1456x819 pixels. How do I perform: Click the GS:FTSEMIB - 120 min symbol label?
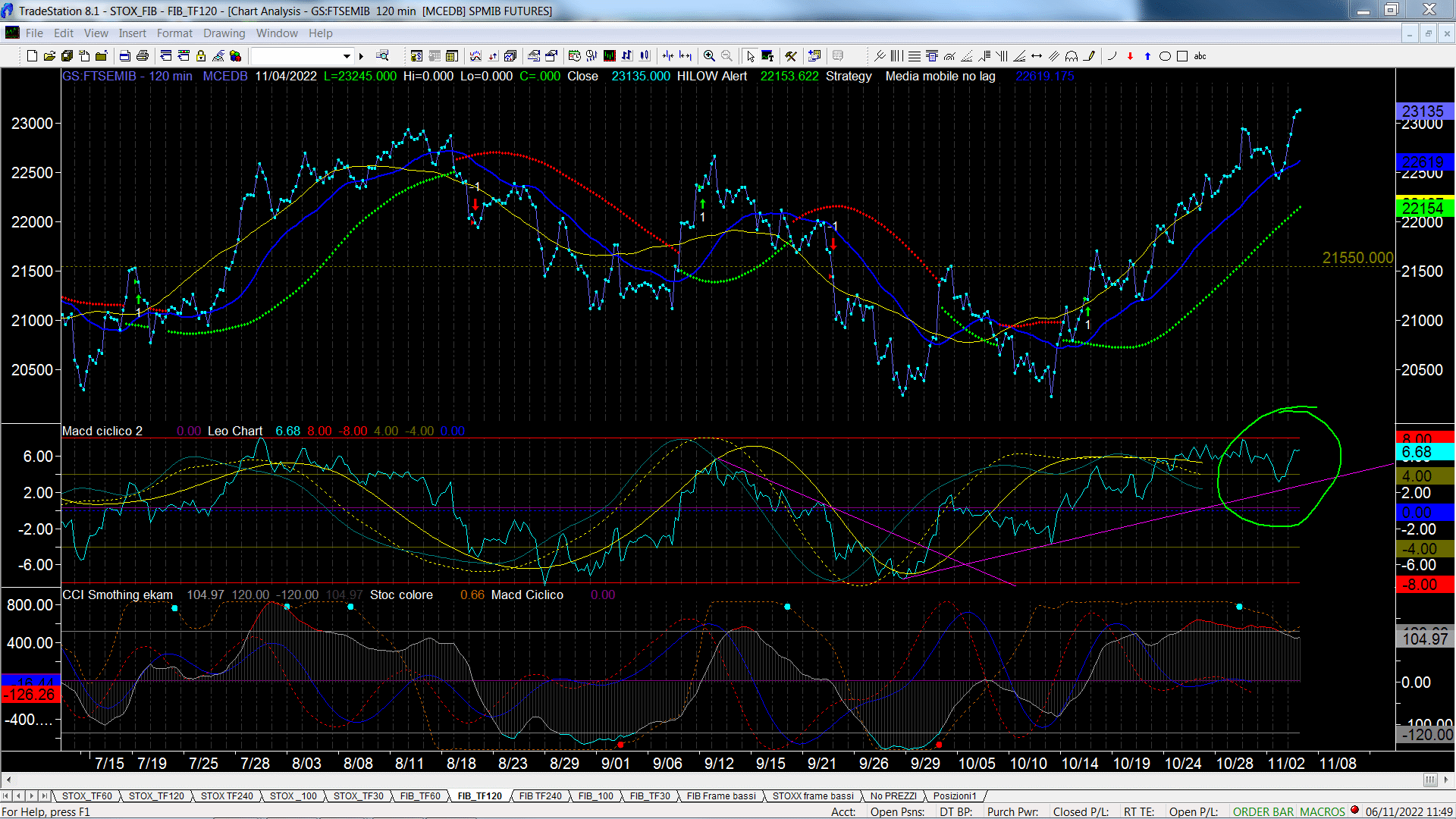[x=127, y=76]
